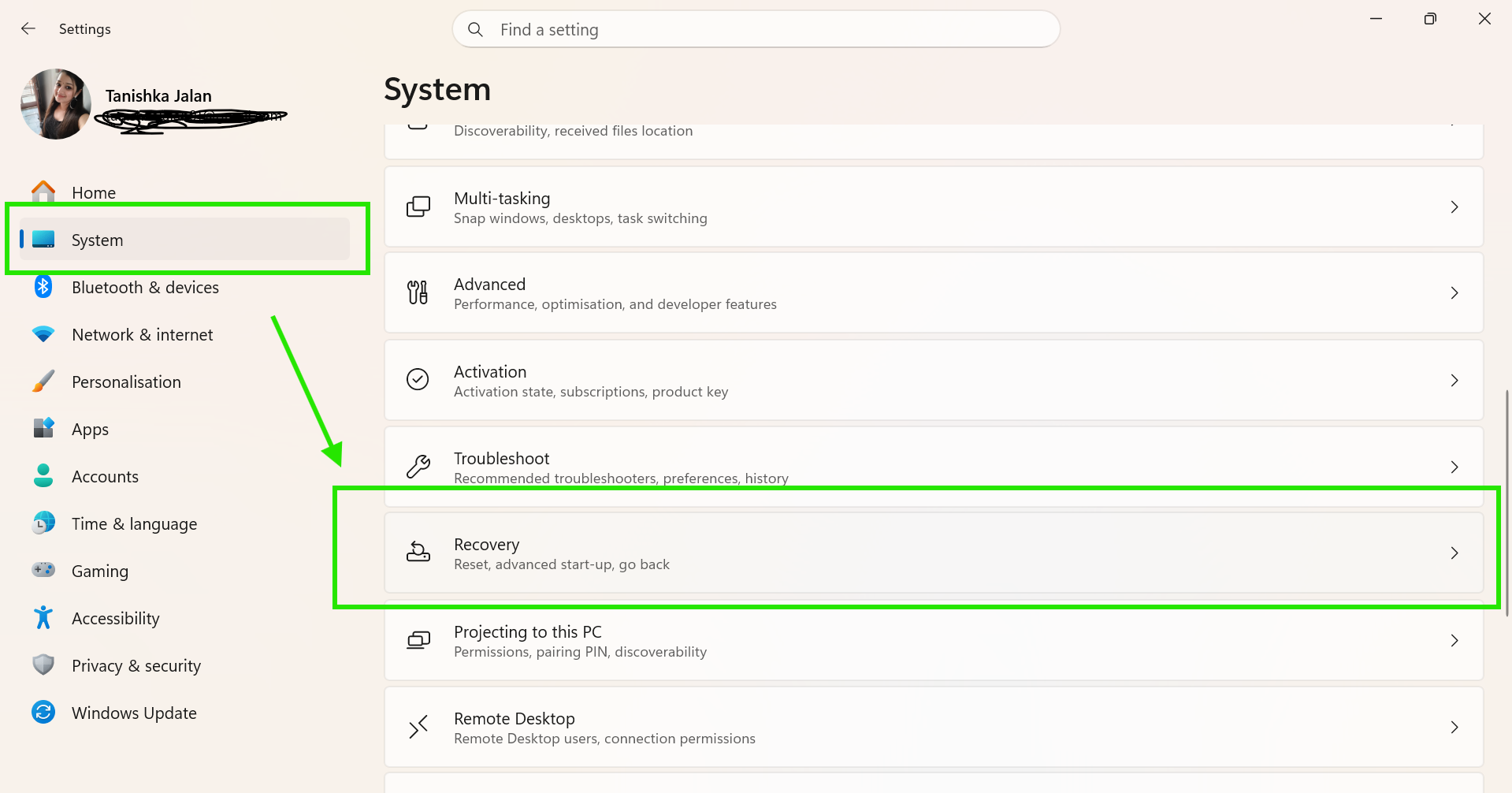Click the Advanced tools icon
The width and height of the screenshot is (1512, 793).
pos(418,292)
